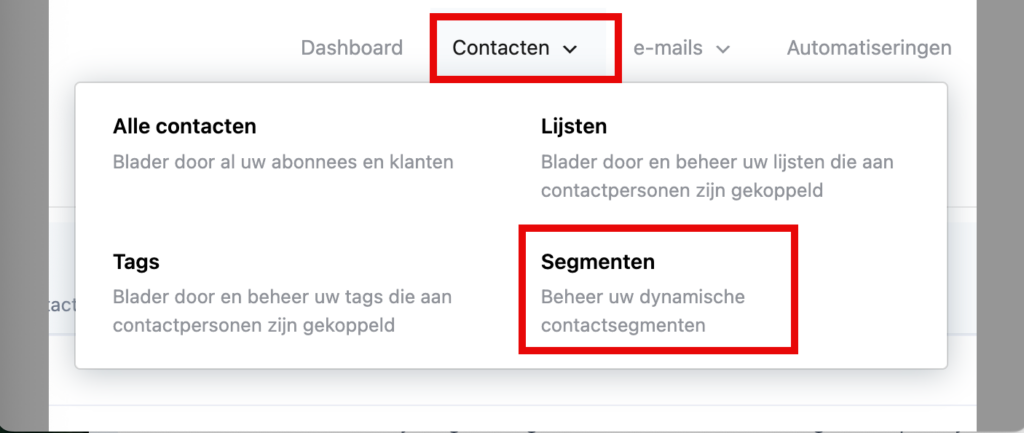Click 'Beheer uw dynamische contactsegmenten' description
Viewport: 1024px width, 433px height.
[642, 310]
